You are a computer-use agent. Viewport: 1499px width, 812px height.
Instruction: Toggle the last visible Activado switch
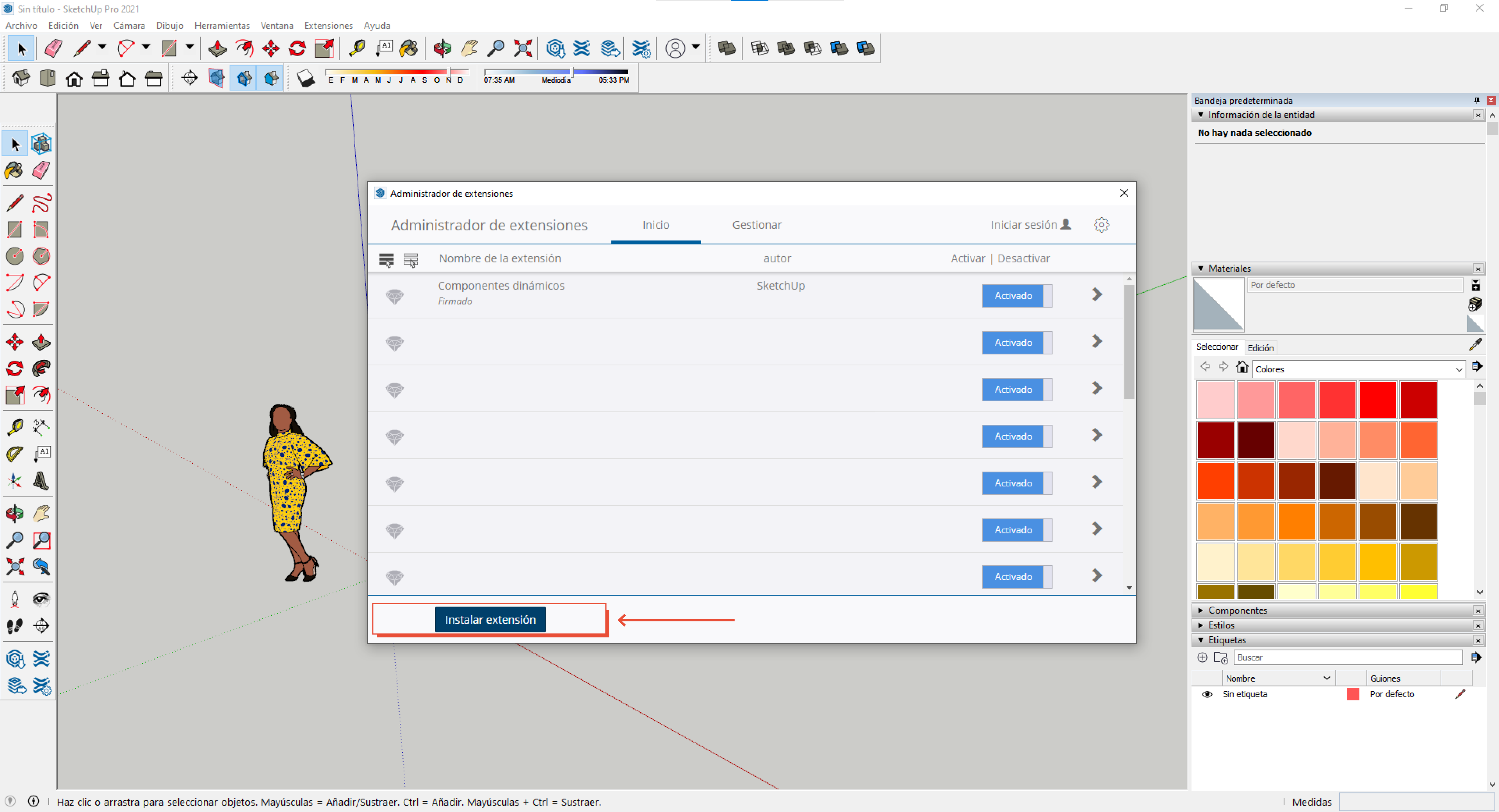point(1017,577)
